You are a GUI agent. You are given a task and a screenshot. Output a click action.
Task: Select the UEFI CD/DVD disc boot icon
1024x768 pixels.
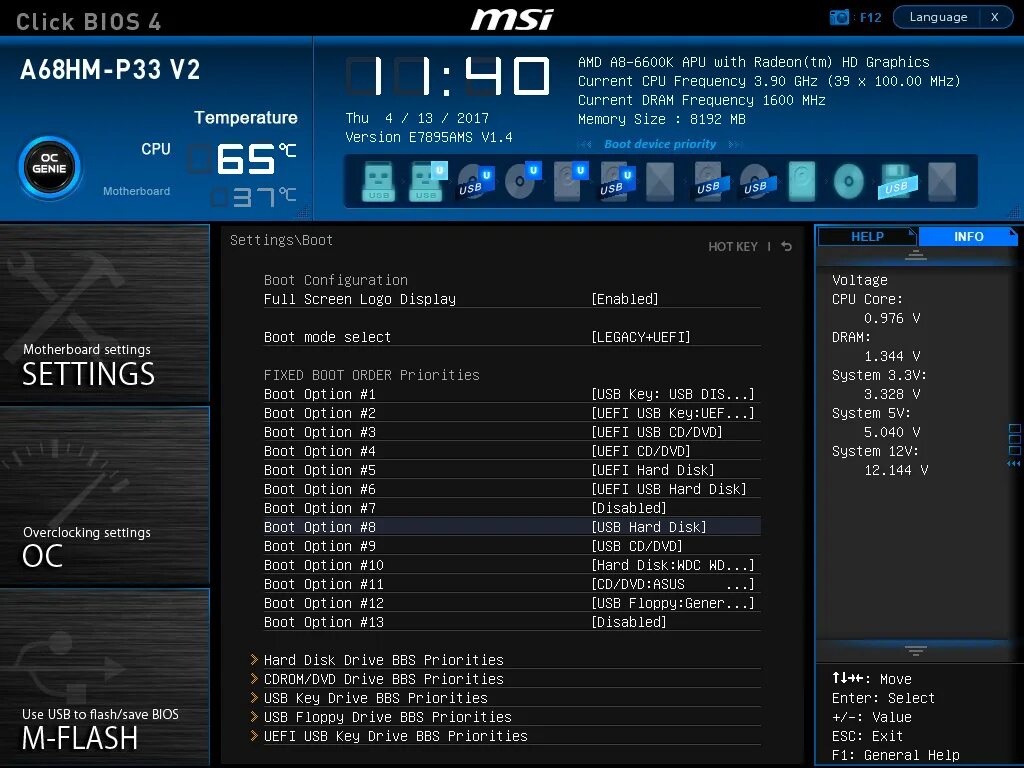[522, 181]
